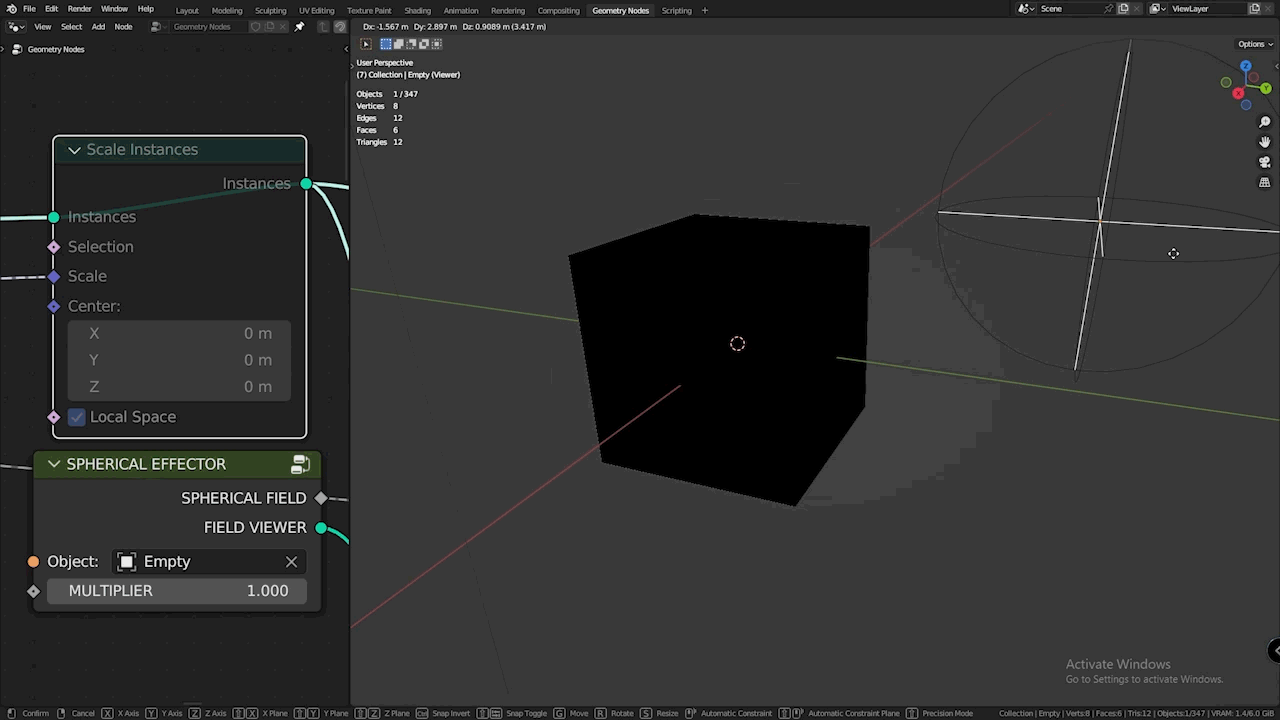Click the Center Z value field

(179, 387)
